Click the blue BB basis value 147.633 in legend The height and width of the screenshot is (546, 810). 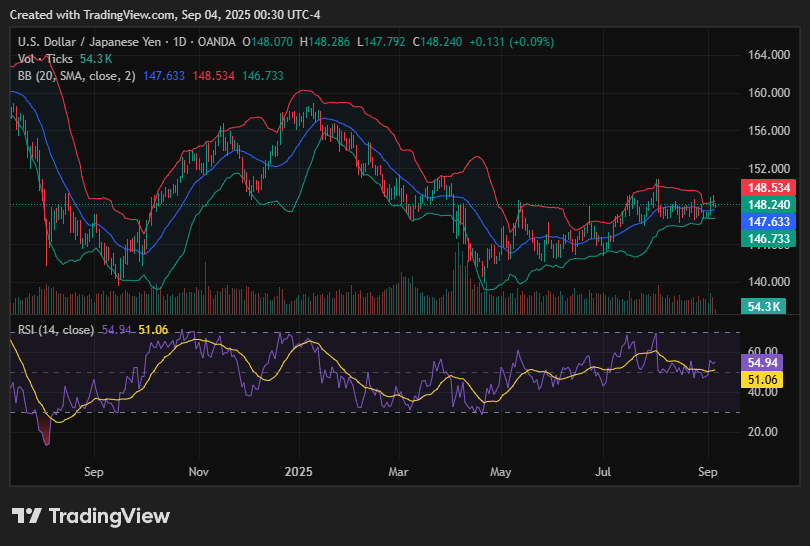tap(164, 76)
